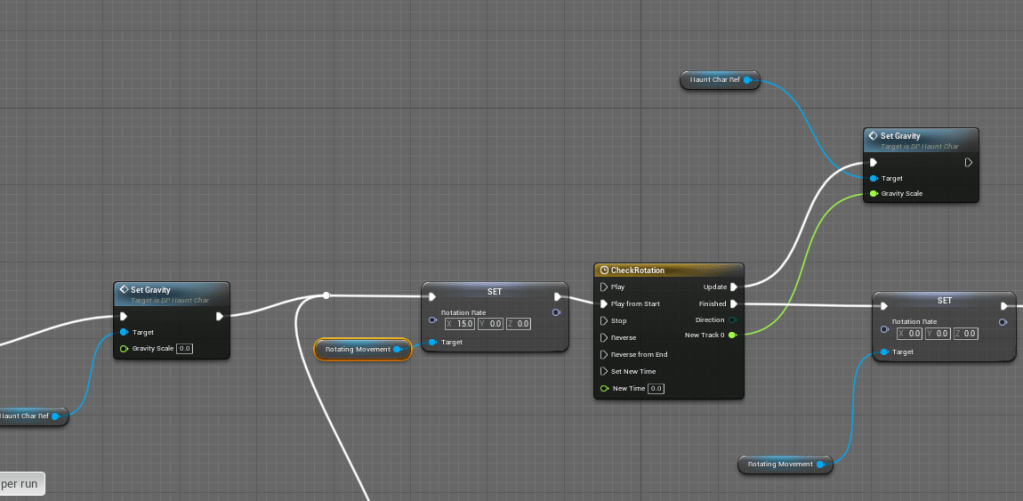This screenshot has width=1023, height=501.
Task: Click the reroute dot on the white exec wire
Action: tap(326, 295)
